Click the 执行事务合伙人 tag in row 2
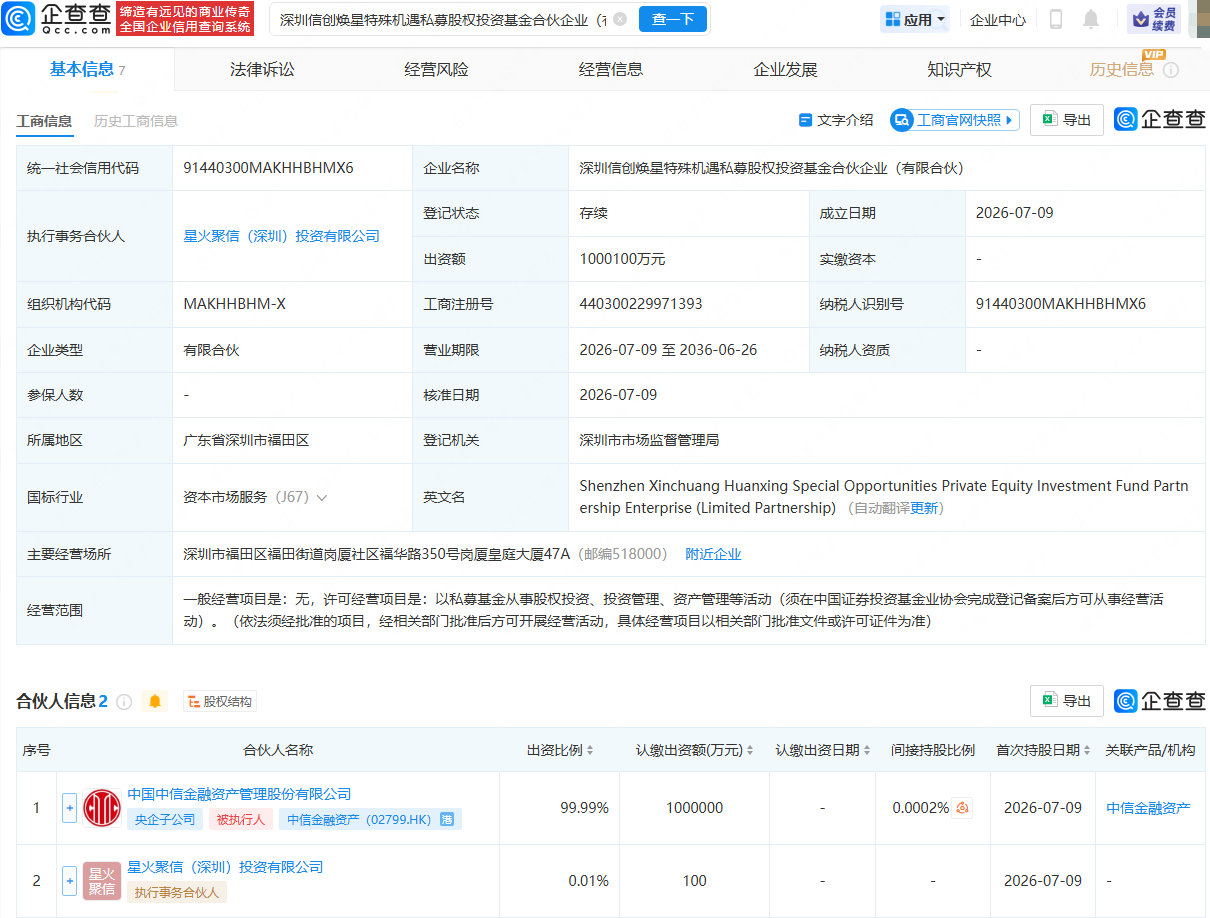 177,892
